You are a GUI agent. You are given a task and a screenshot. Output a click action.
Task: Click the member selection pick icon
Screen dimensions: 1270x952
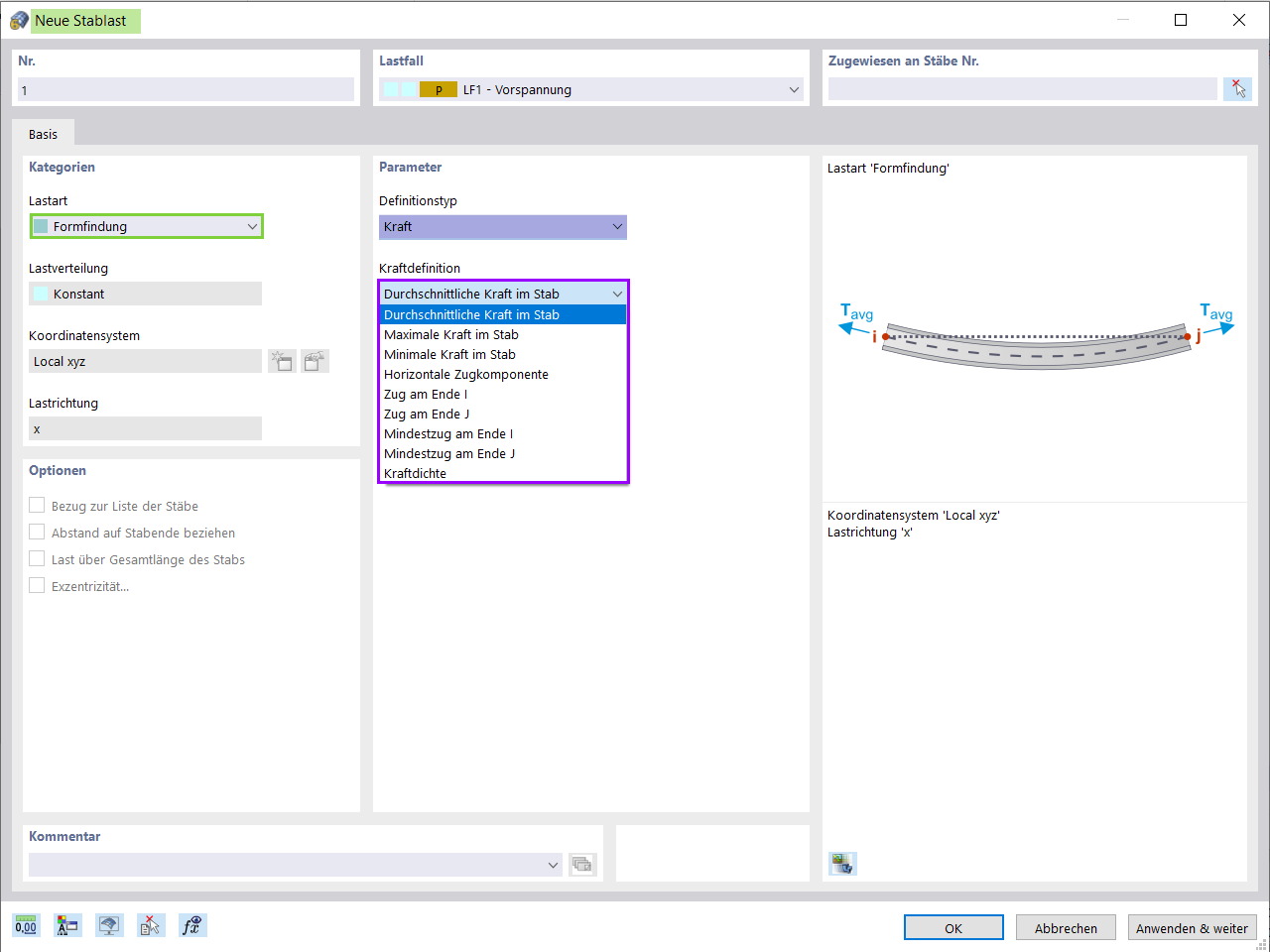coord(1237,89)
